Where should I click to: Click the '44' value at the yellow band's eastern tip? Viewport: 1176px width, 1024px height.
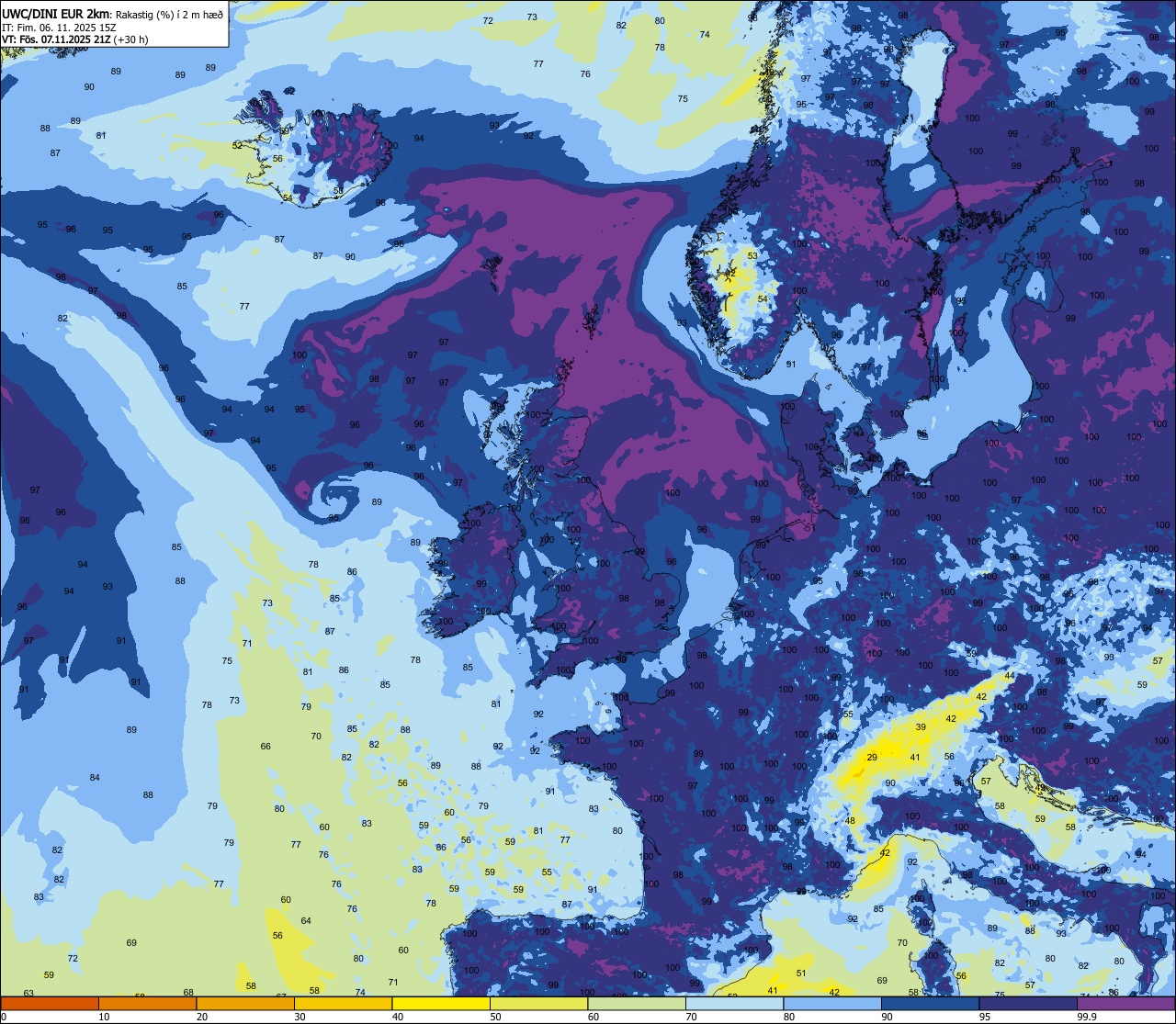click(1010, 676)
